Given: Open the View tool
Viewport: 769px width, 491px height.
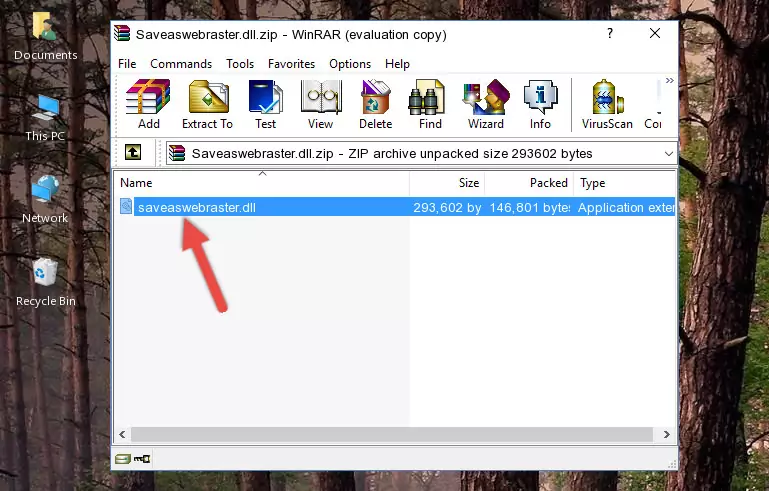Looking at the screenshot, I should pos(321,104).
